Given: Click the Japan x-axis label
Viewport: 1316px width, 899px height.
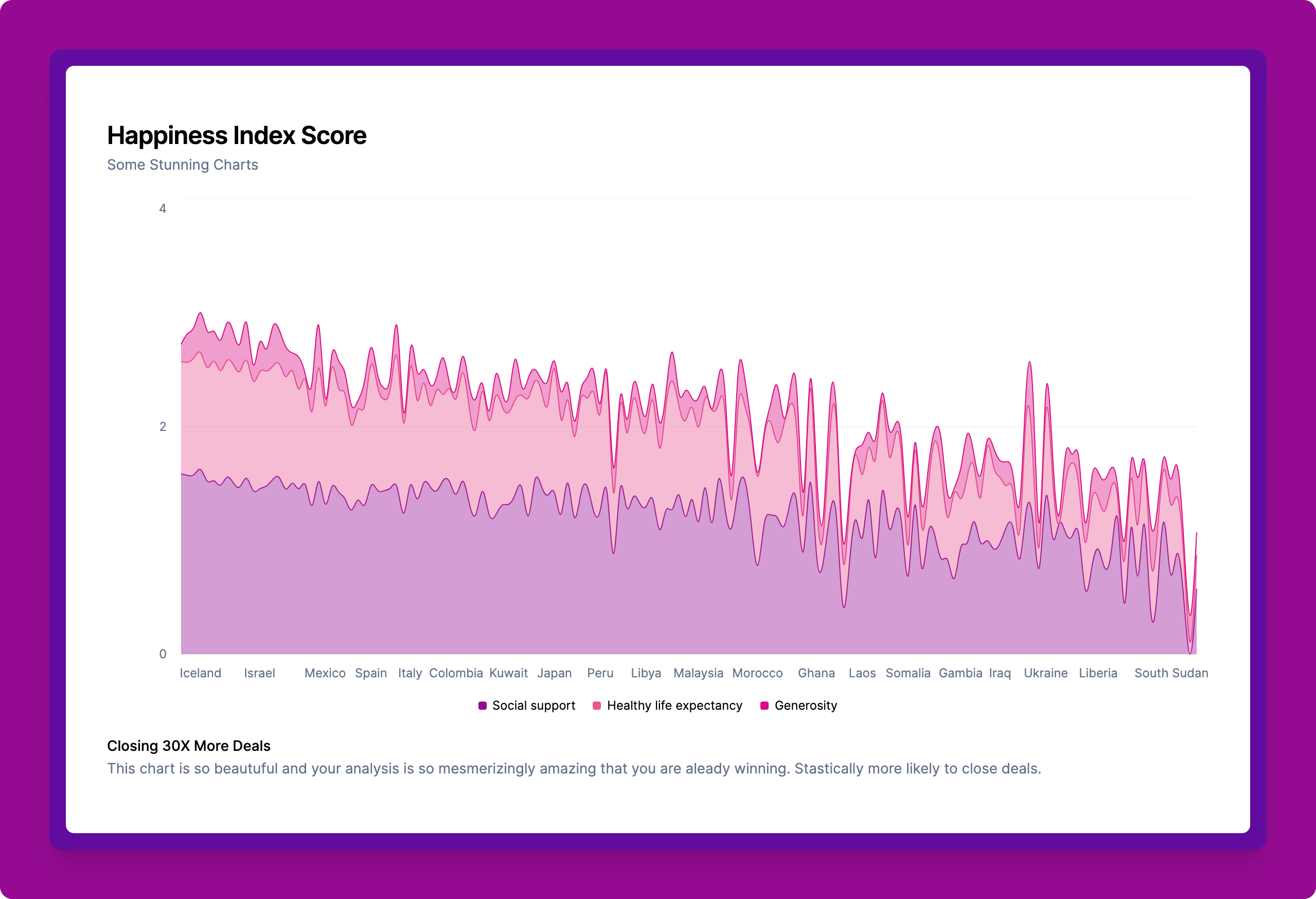Looking at the screenshot, I should (x=555, y=673).
